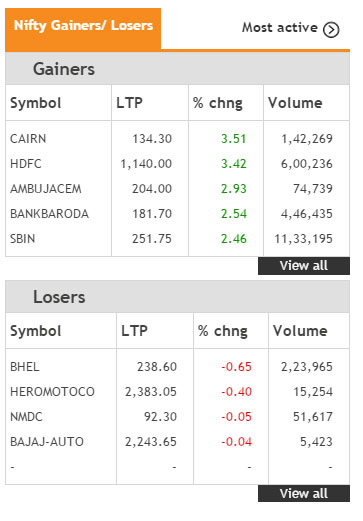Click the Gainers section heading
363x521 pixels.
[64, 69]
